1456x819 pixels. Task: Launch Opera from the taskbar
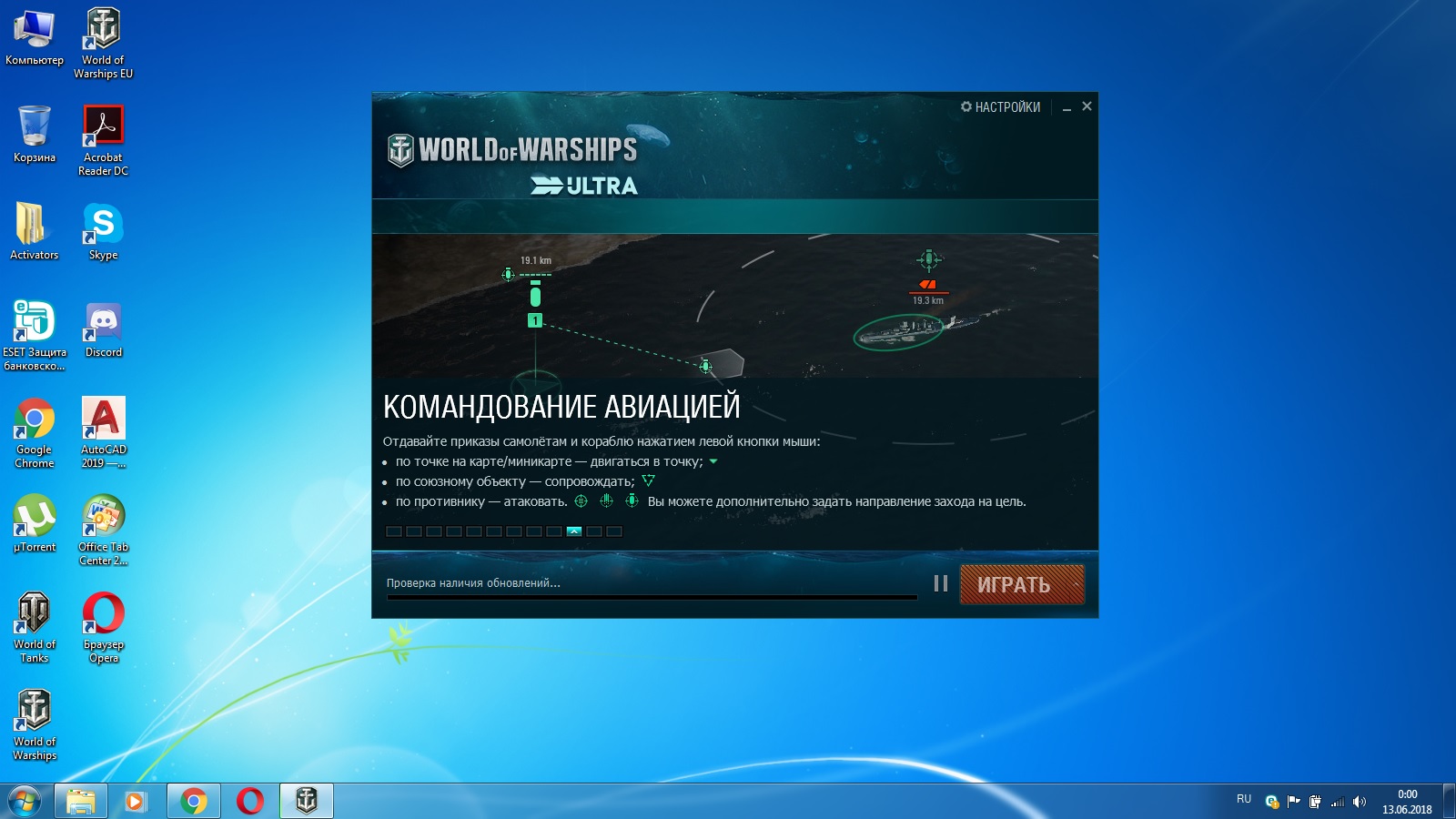pyautogui.click(x=249, y=801)
